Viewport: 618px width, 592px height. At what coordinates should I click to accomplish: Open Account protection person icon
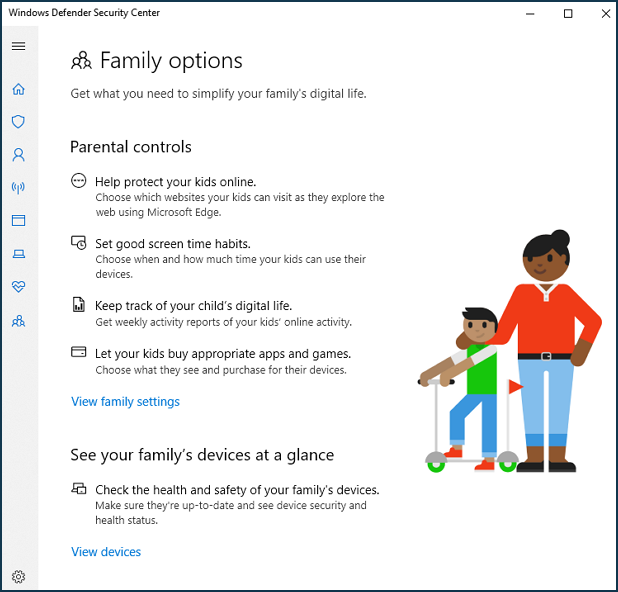tap(19, 155)
